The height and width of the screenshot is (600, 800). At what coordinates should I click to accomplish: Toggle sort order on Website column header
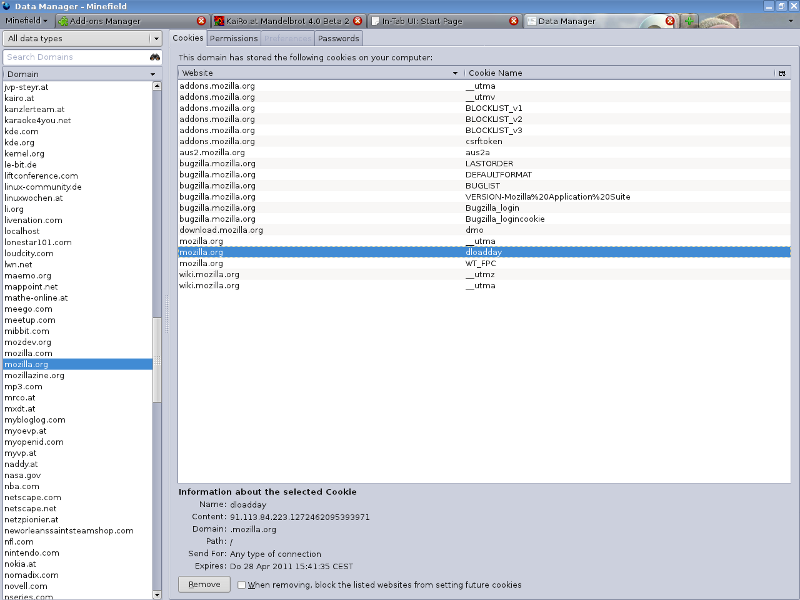[x=300, y=73]
